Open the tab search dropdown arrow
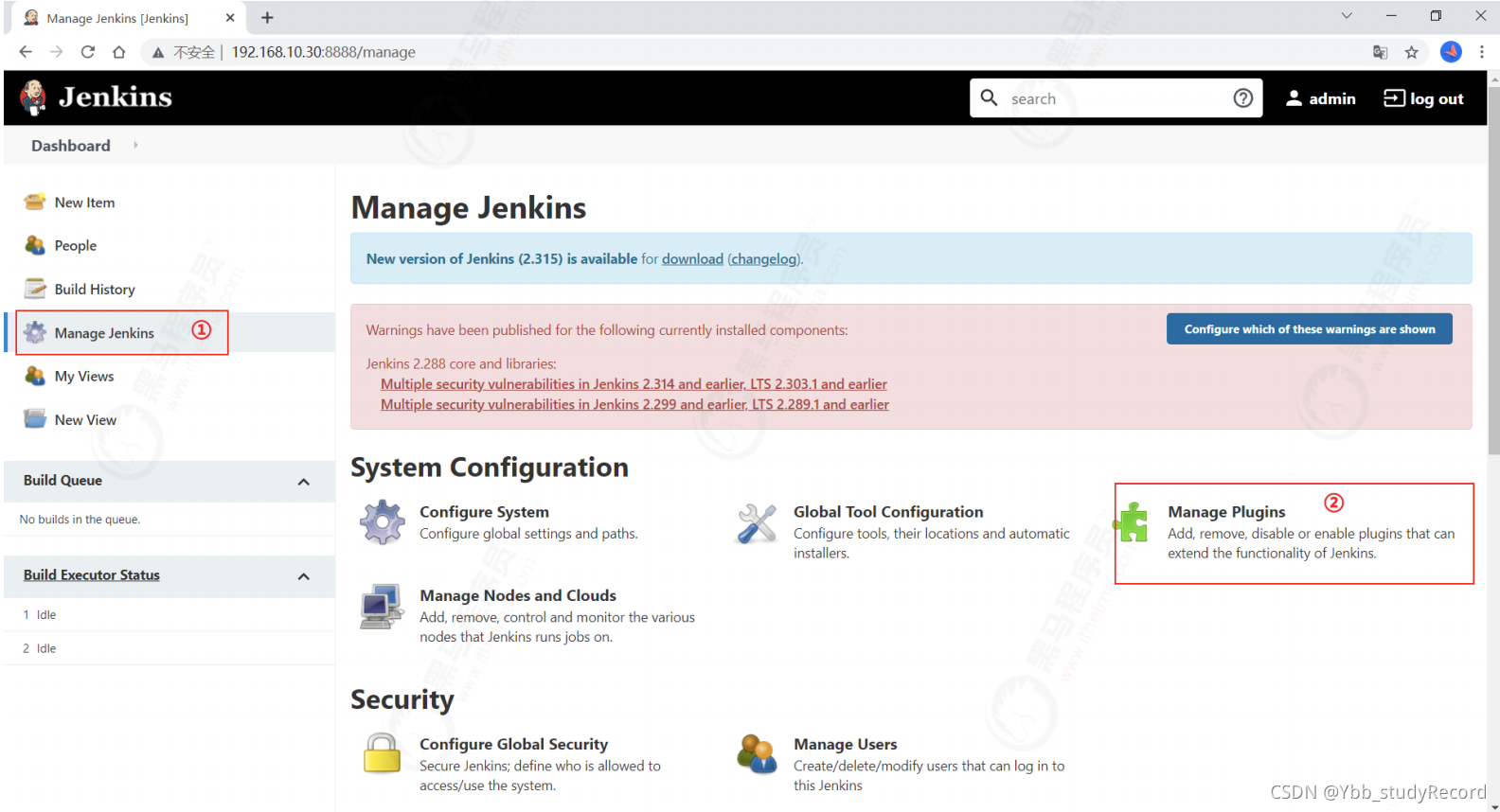This screenshot has width=1500, height=812. click(1347, 16)
